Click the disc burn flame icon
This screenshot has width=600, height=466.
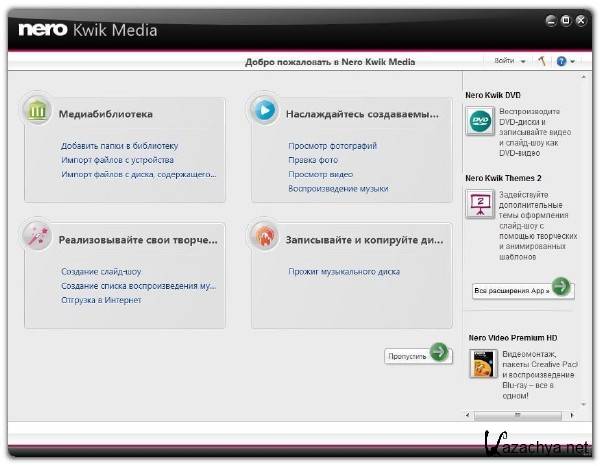[x=266, y=236]
